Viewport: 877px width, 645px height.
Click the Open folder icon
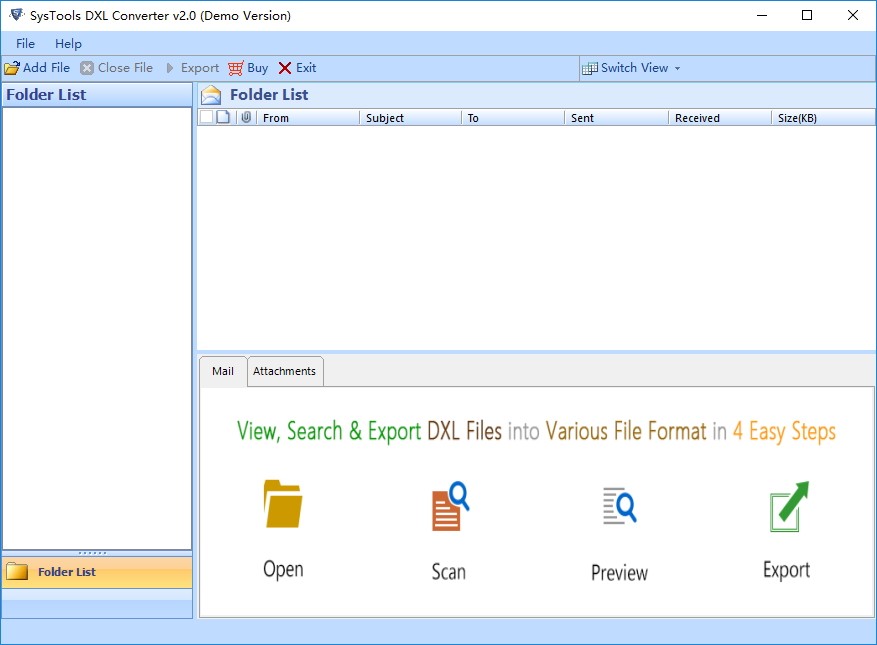283,503
